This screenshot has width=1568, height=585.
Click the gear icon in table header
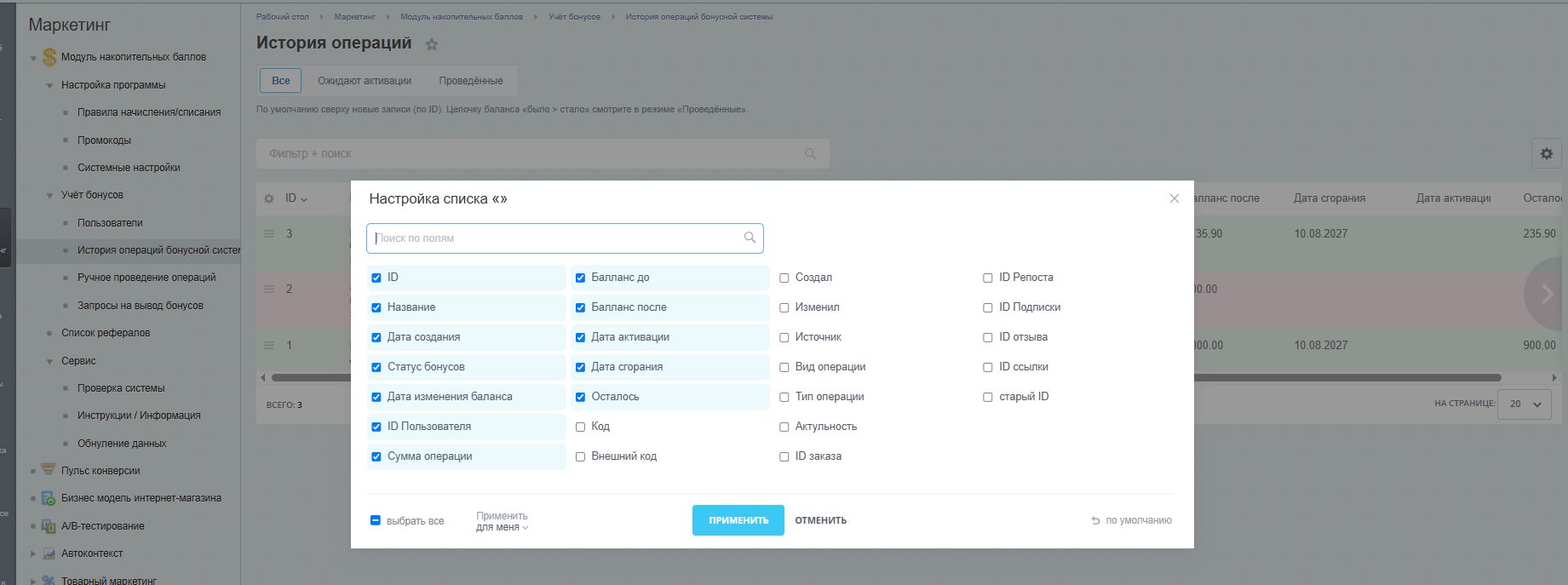269,198
